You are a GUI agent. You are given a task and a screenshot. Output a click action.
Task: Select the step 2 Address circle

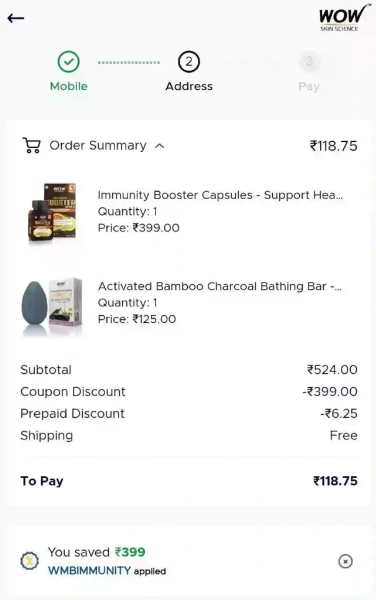pos(189,62)
